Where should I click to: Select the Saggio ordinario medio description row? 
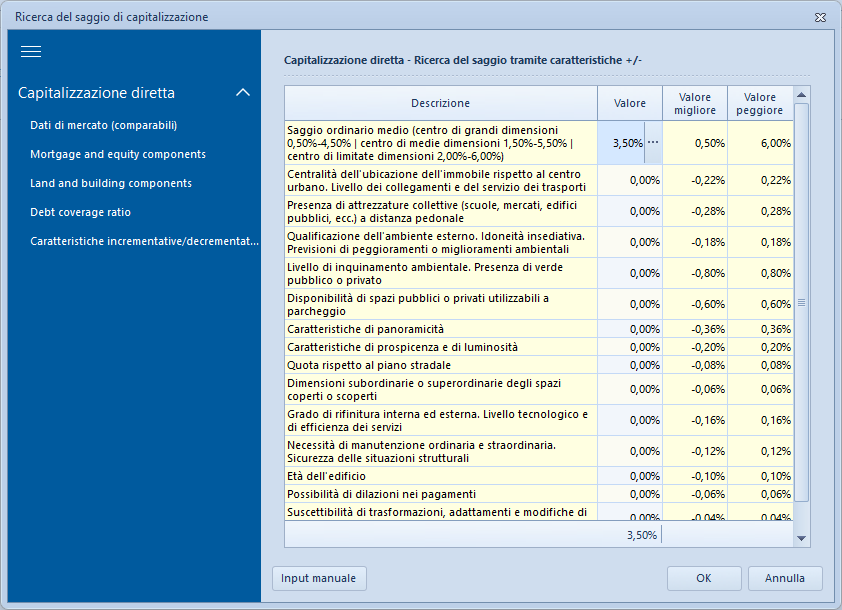pyautogui.click(x=441, y=143)
